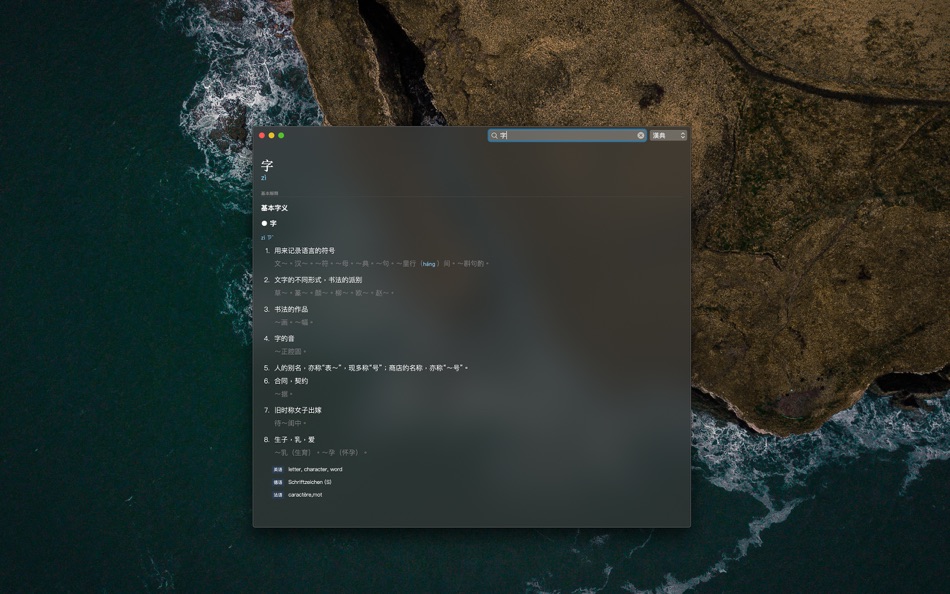Click the bulleted 字 entry heading
Screen dimensions: 950x594
pyautogui.click(x=269, y=223)
